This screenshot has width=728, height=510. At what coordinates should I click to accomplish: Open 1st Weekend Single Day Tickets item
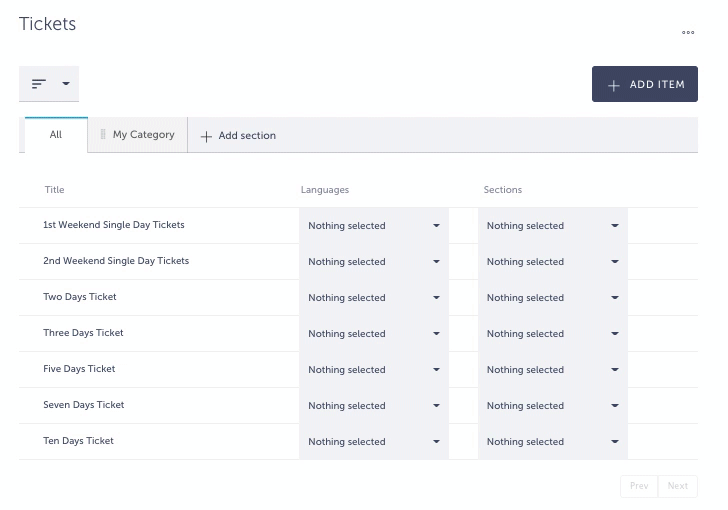[114, 225]
